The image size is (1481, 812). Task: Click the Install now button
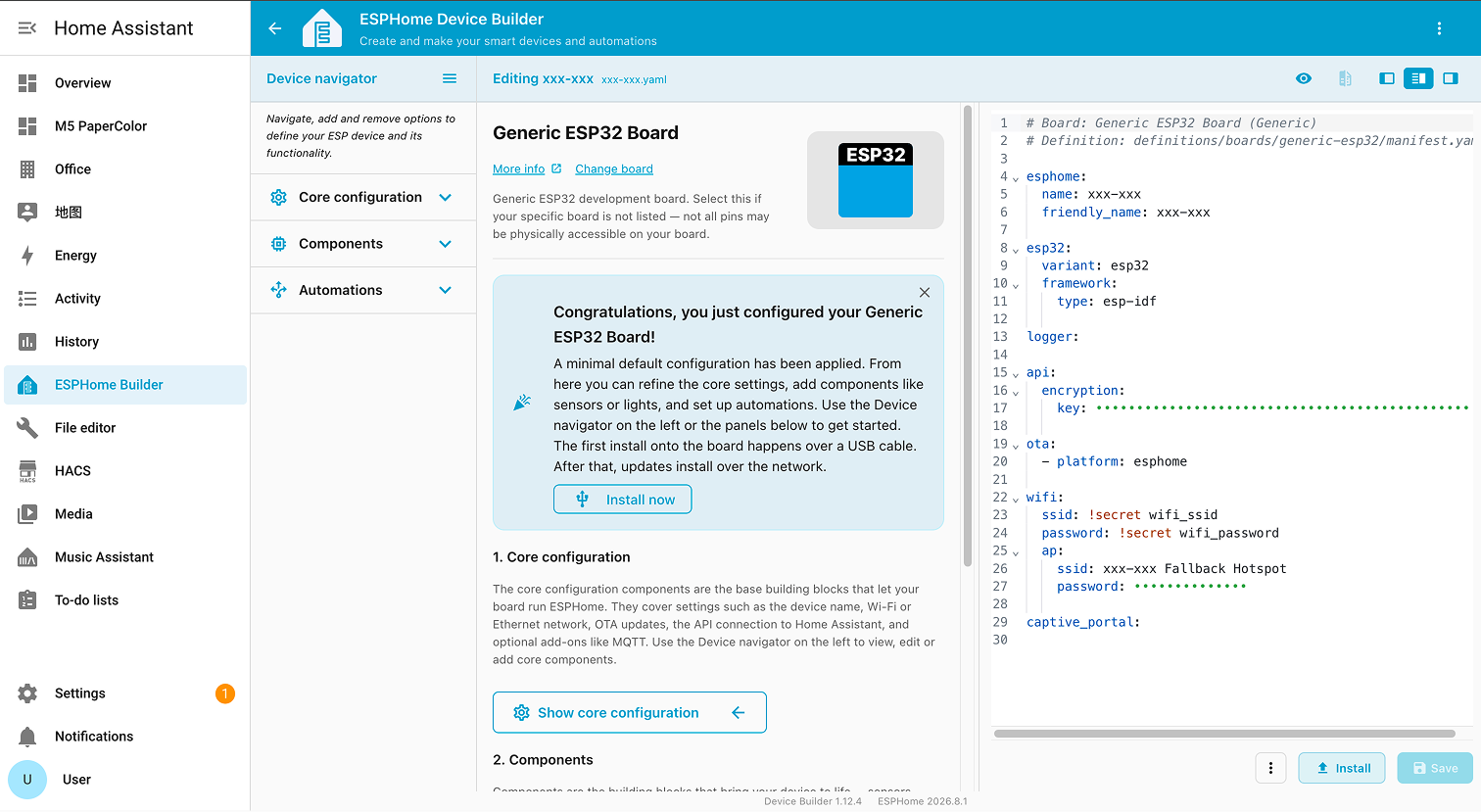[x=622, y=500]
